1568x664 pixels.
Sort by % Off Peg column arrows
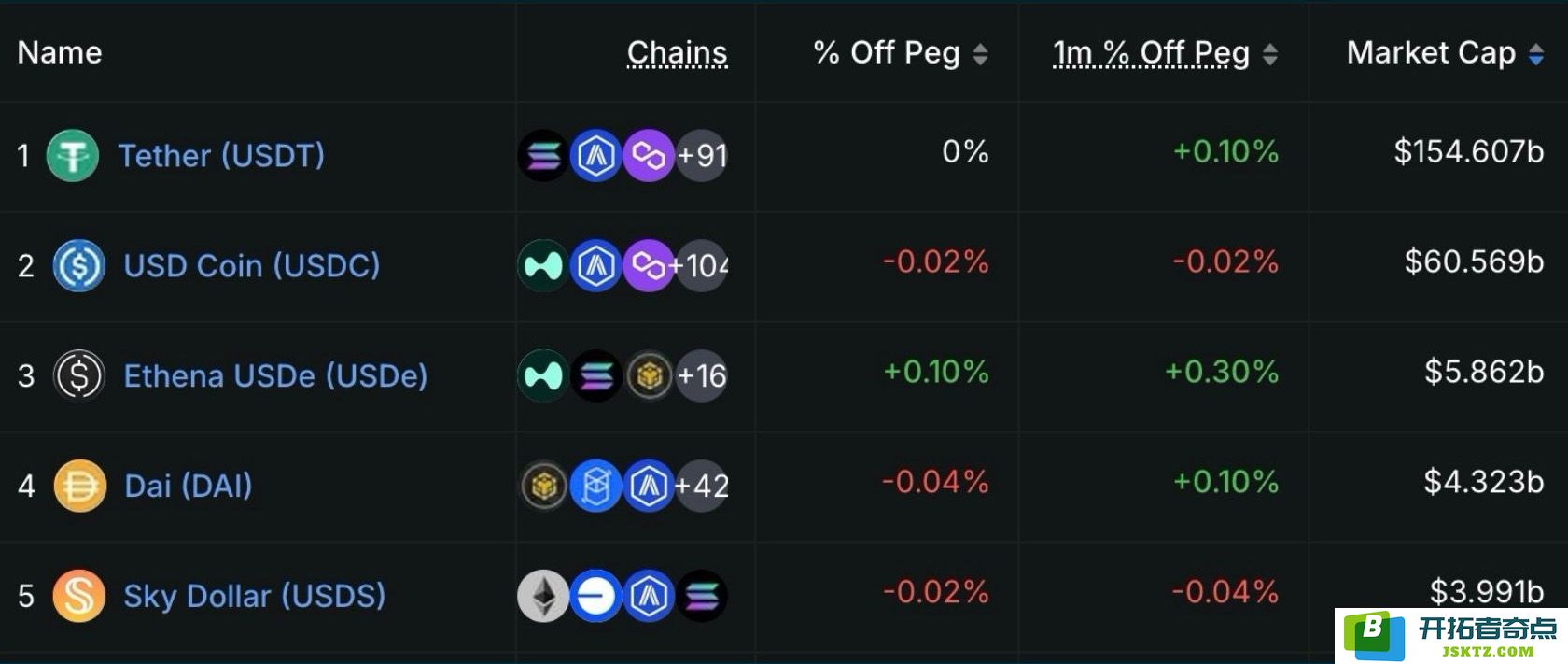click(x=980, y=54)
